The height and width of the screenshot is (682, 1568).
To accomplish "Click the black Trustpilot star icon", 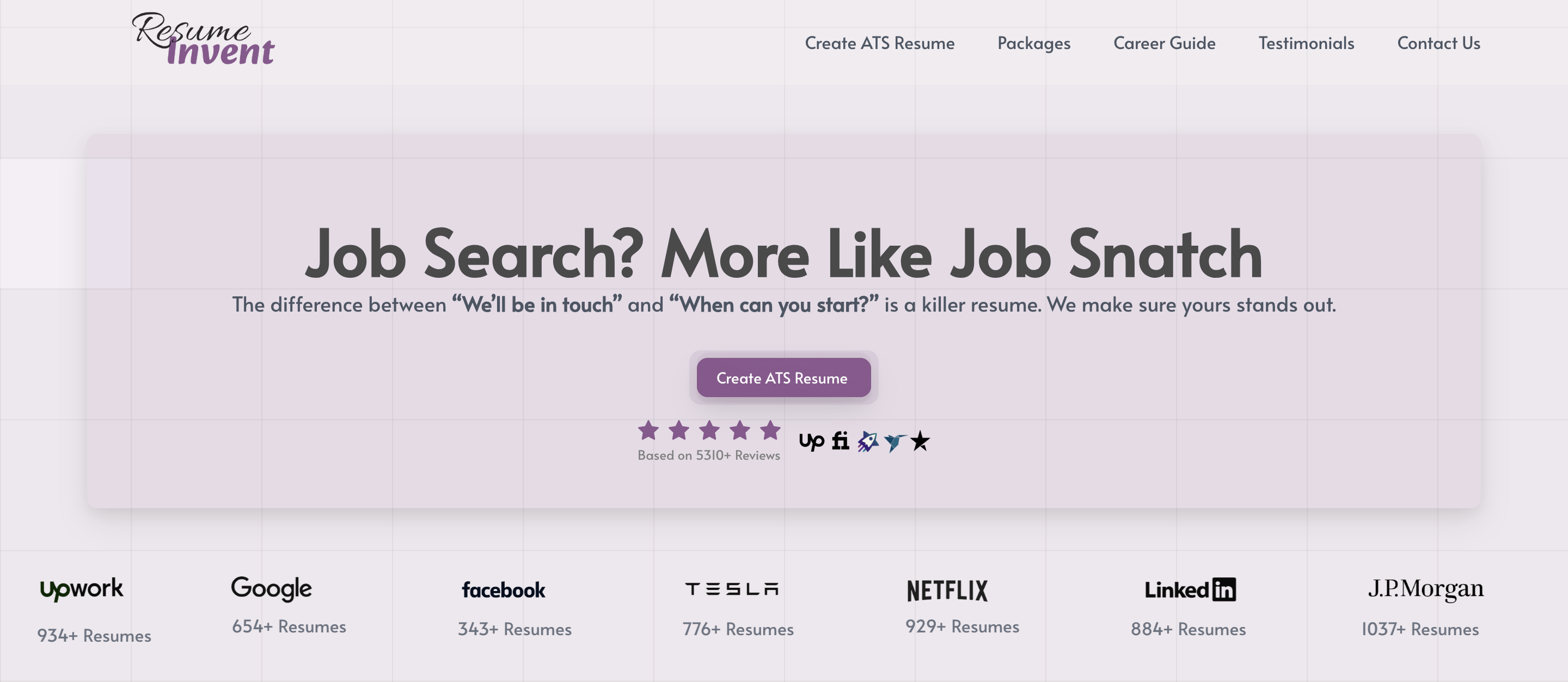I will pyautogui.click(x=920, y=441).
